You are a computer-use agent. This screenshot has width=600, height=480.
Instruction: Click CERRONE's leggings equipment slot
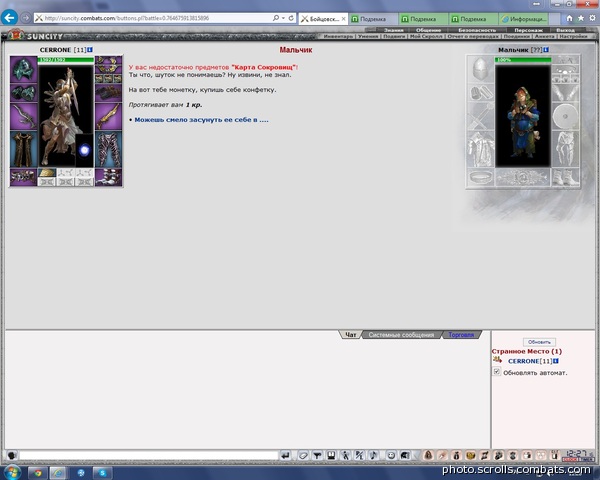[108, 150]
